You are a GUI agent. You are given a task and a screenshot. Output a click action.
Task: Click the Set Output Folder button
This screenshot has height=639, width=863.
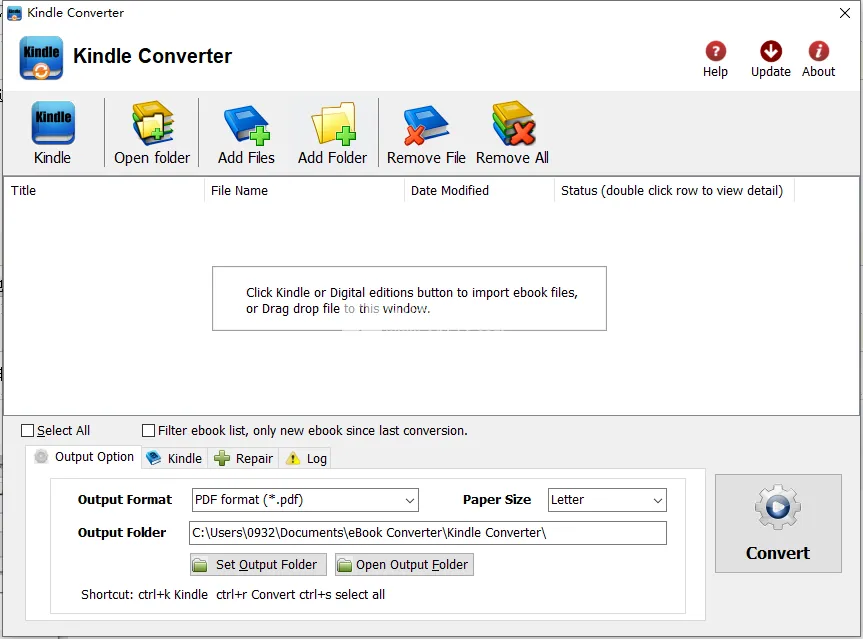click(x=258, y=565)
